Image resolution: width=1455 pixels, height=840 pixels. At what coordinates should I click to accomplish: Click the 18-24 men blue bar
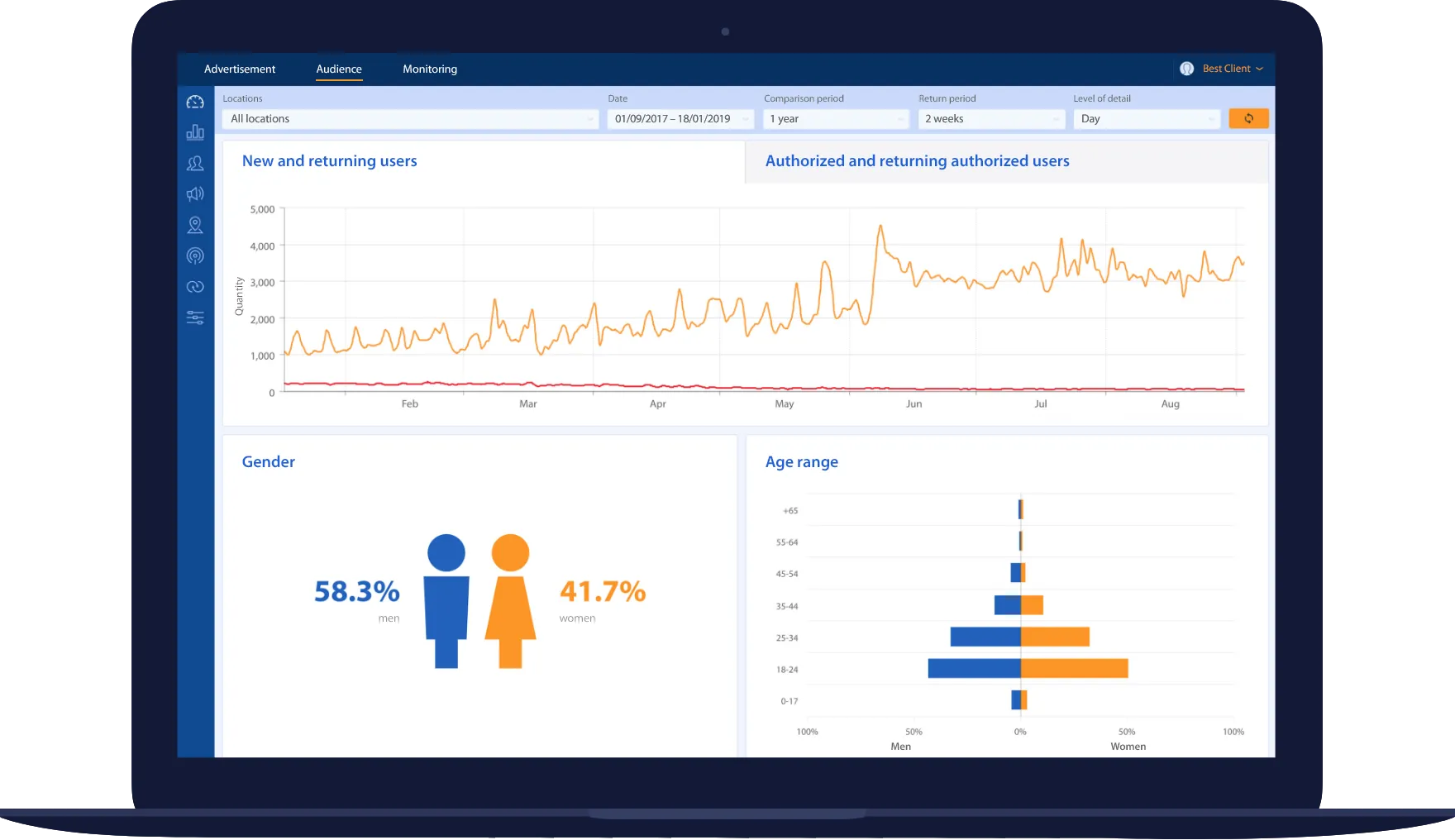(975, 668)
